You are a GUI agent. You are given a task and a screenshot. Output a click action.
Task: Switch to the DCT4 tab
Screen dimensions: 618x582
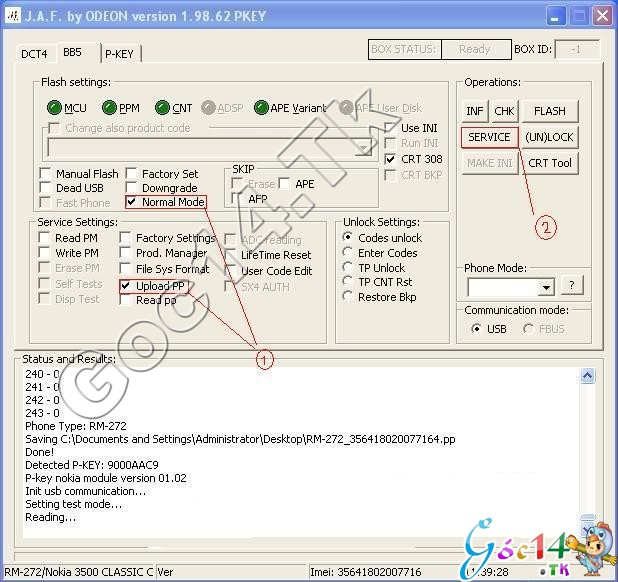click(x=34, y=53)
